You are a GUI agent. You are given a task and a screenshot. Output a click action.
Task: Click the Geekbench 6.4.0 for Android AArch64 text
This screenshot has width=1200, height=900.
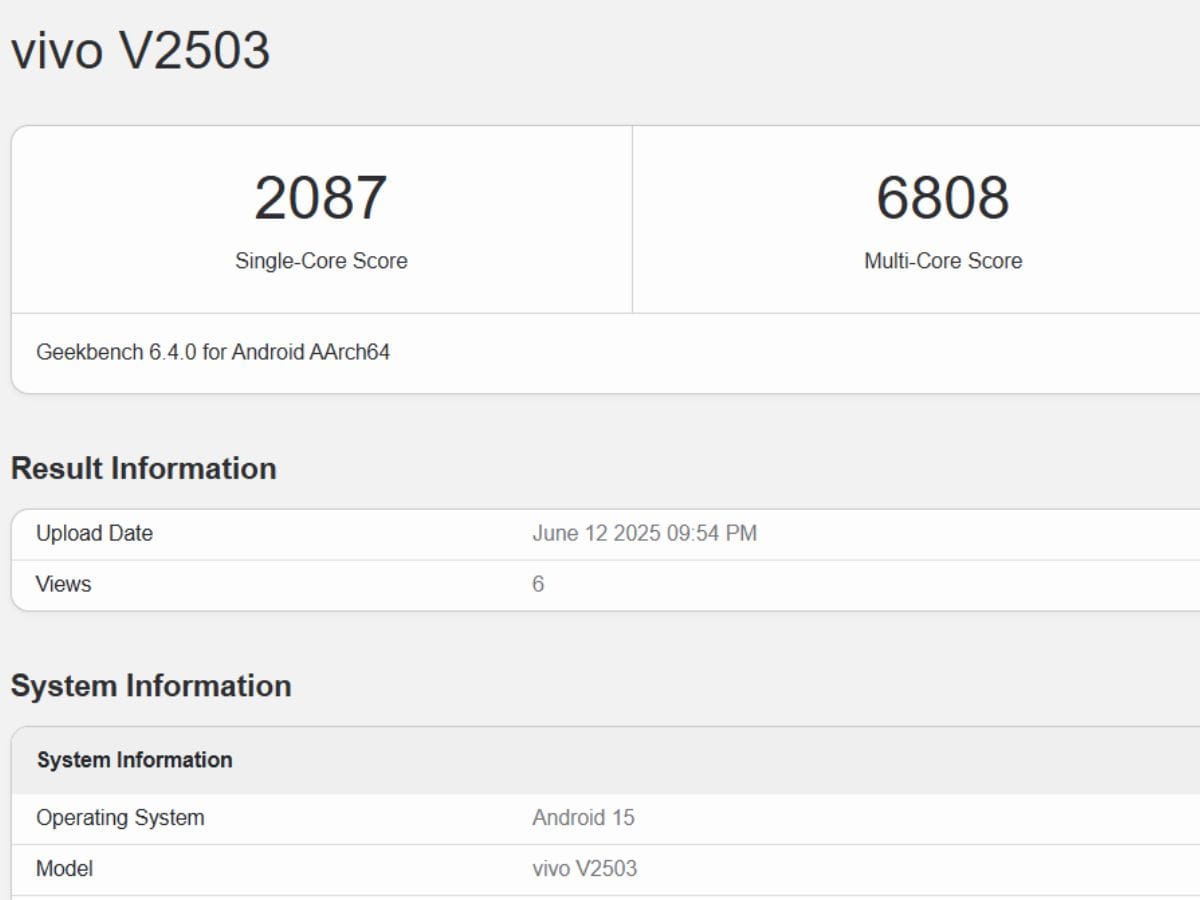coord(213,352)
